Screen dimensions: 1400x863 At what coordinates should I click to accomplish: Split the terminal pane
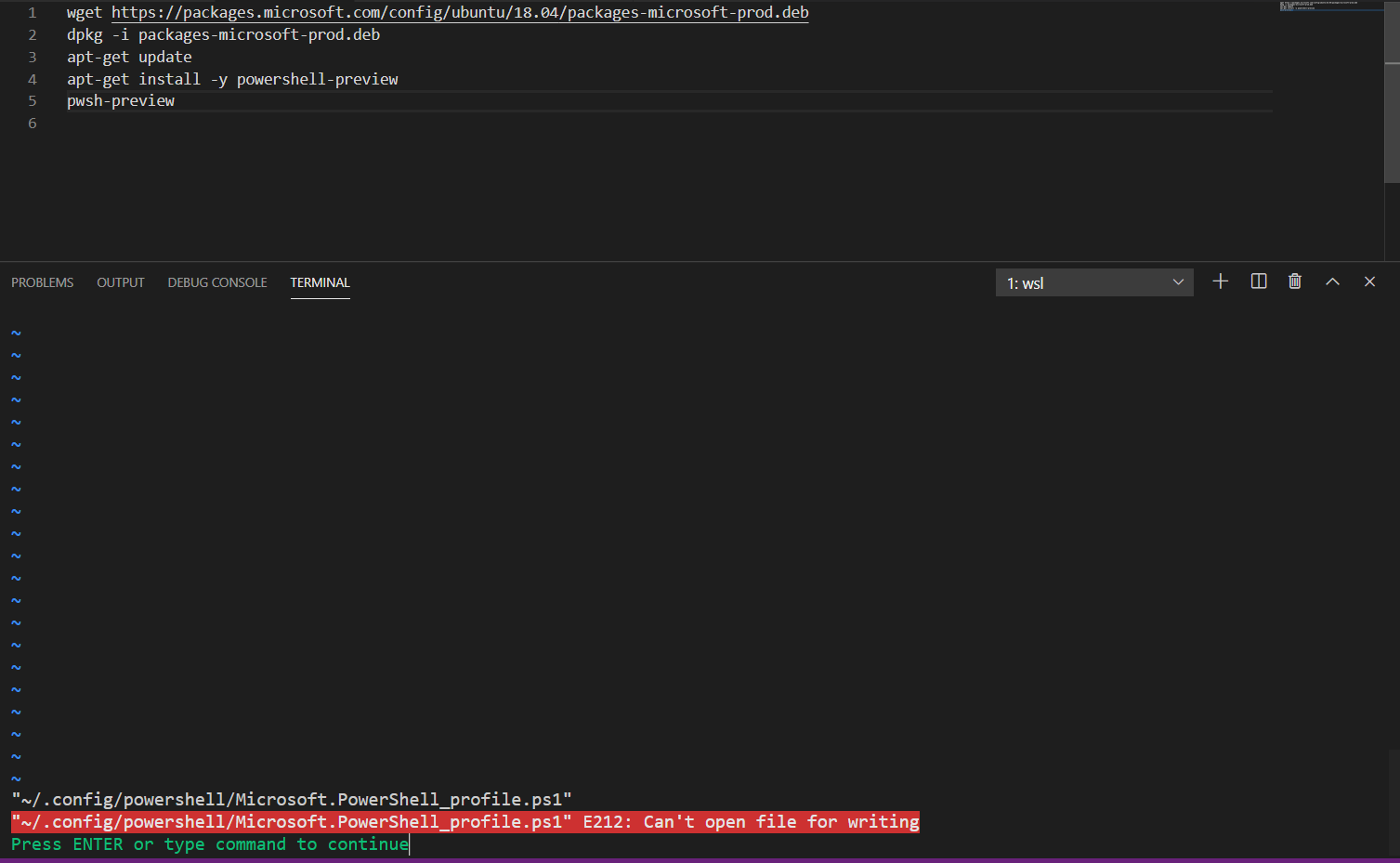pyautogui.click(x=1258, y=281)
